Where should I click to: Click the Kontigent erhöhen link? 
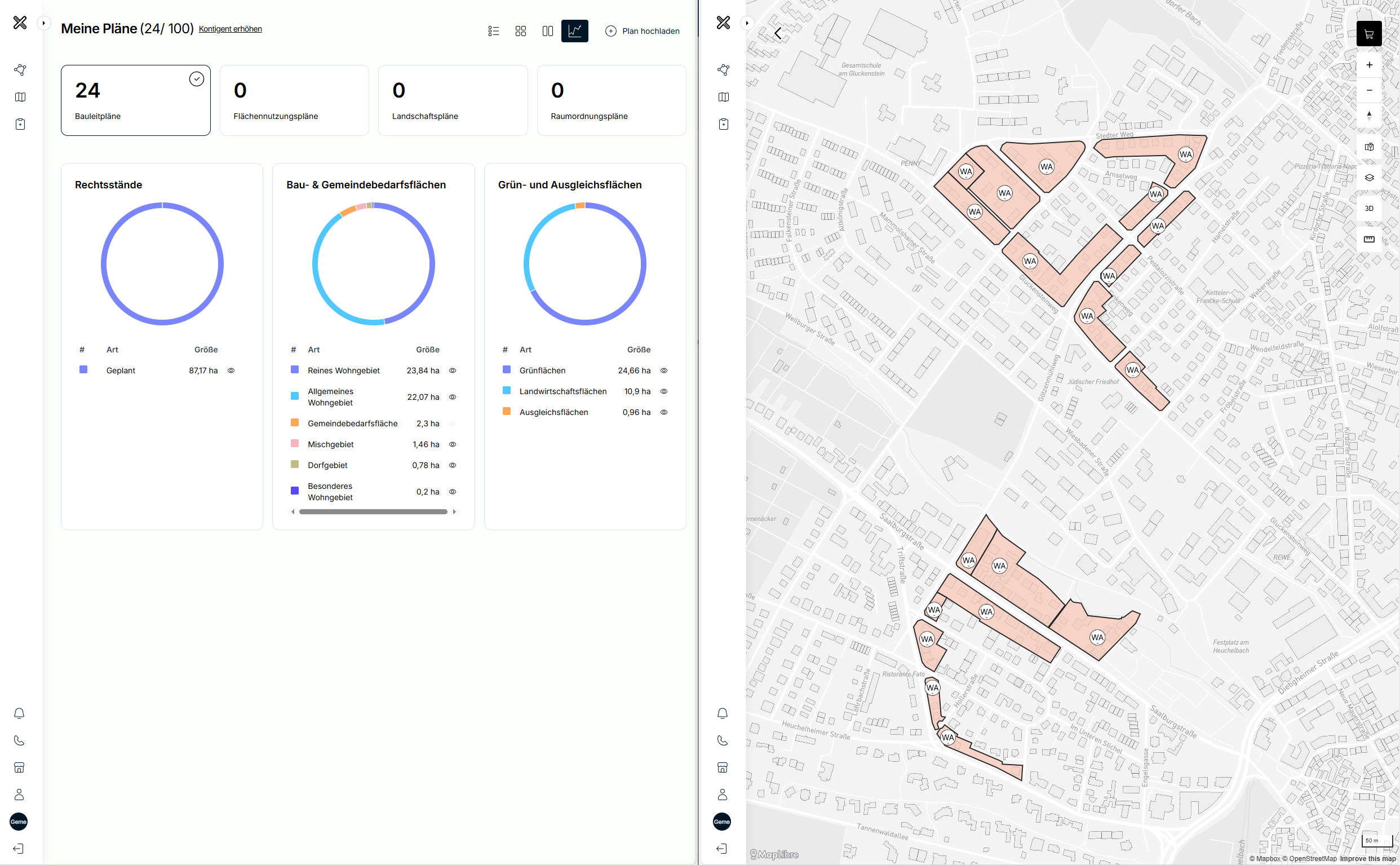point(230,29)
